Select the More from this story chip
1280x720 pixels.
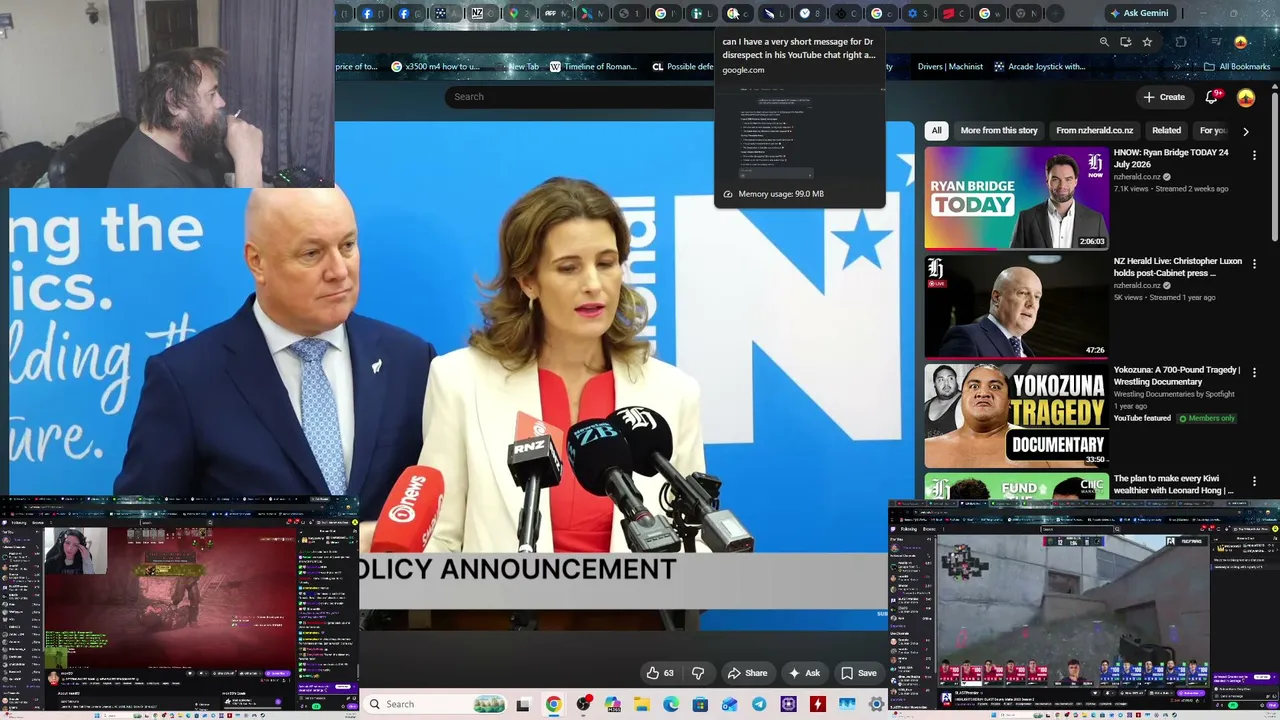(x=999, y=131)
